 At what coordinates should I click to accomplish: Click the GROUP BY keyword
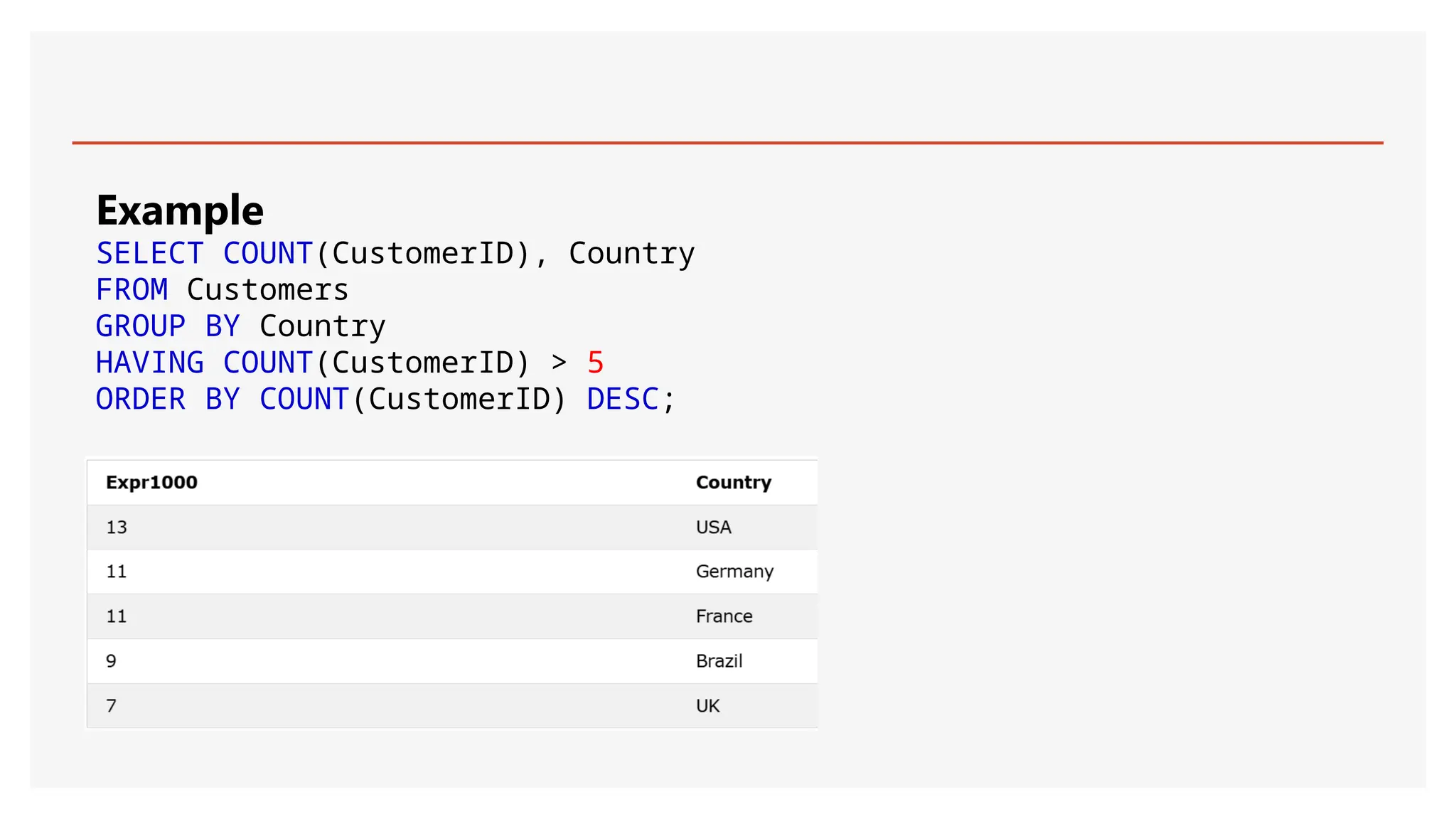pos(168,326)
